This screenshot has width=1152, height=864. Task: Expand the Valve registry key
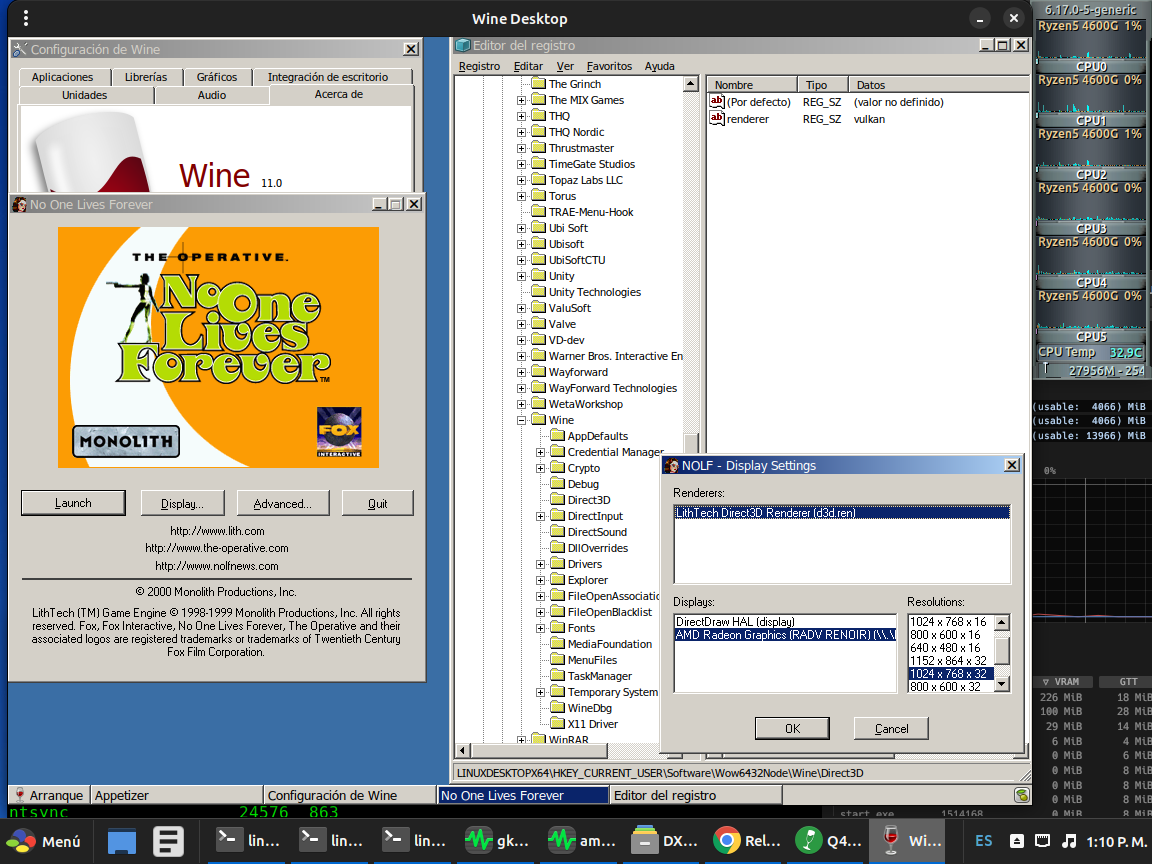[521, 324]
